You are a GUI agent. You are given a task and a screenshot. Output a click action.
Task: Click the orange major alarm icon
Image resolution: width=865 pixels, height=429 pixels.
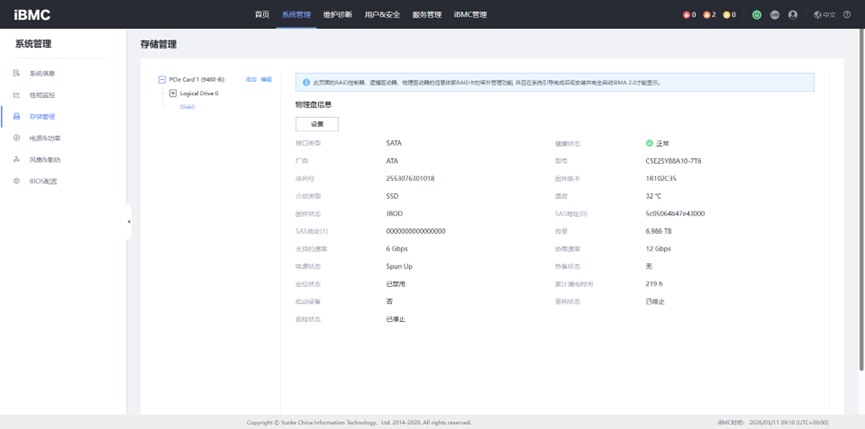709,15
